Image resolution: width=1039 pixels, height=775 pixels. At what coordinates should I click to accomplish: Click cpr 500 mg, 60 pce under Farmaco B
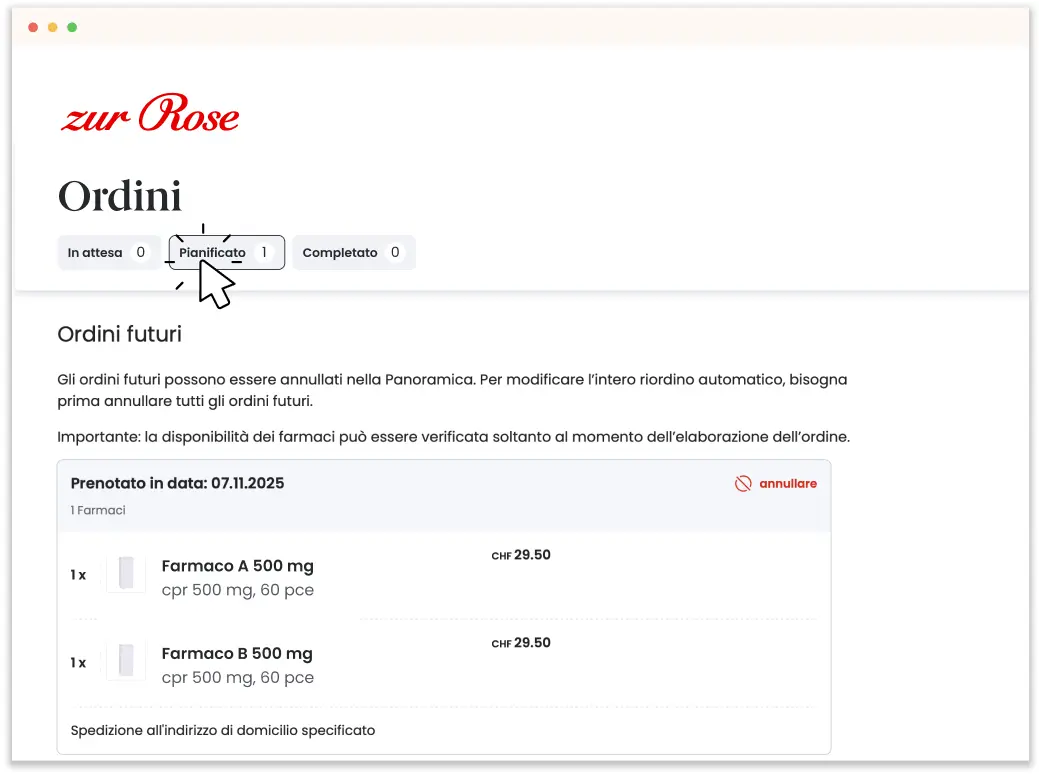coord(237,677)
